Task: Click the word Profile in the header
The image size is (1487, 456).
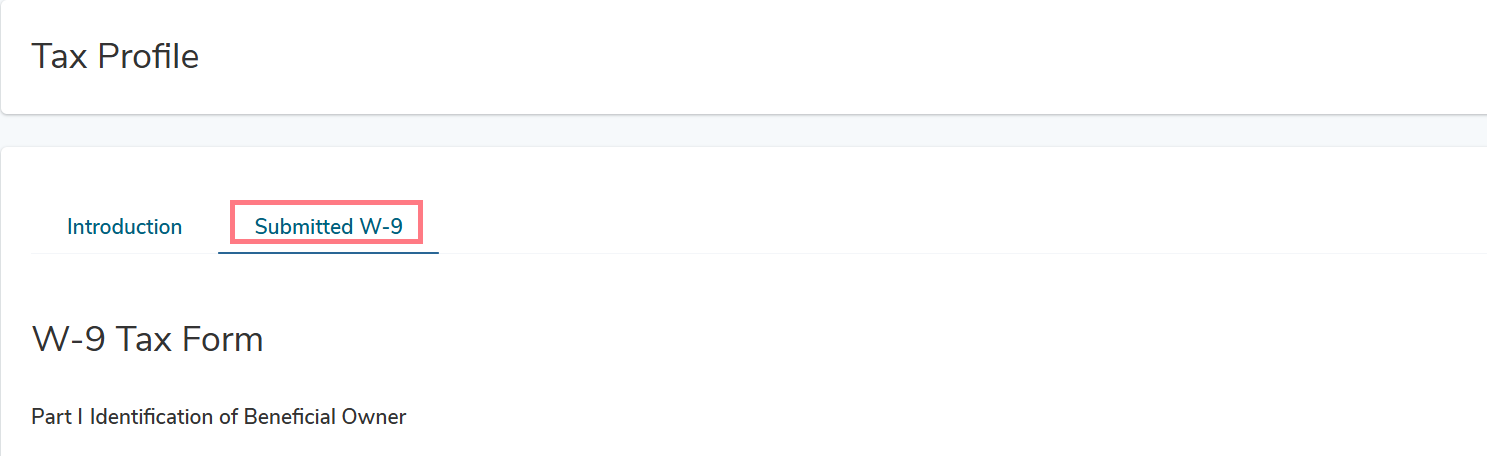Action: [146, 56]
